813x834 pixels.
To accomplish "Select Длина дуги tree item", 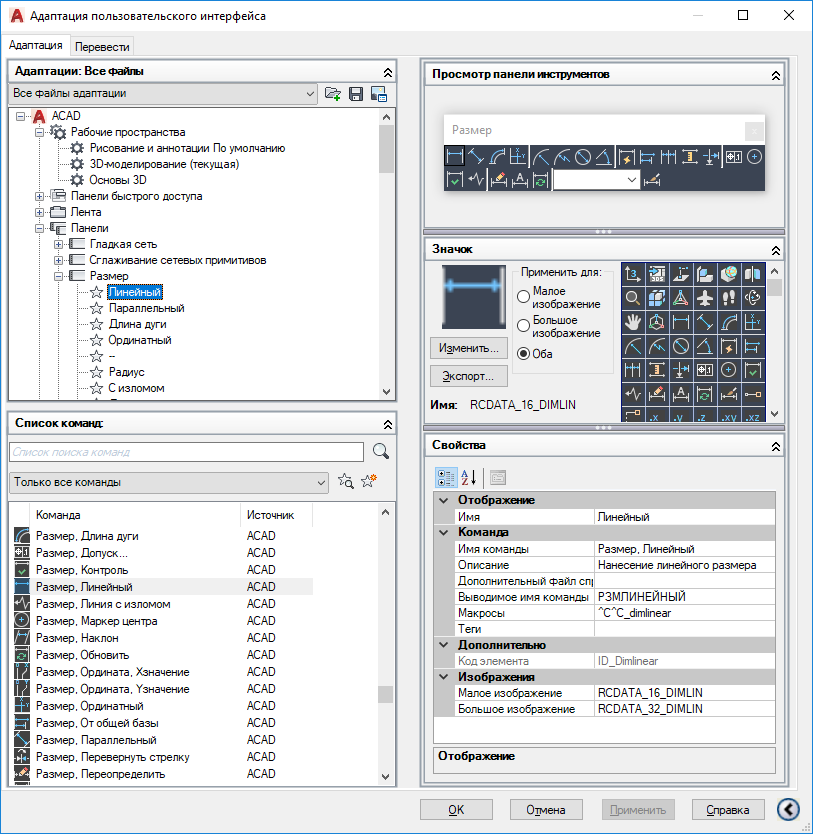I will point(137,324).
